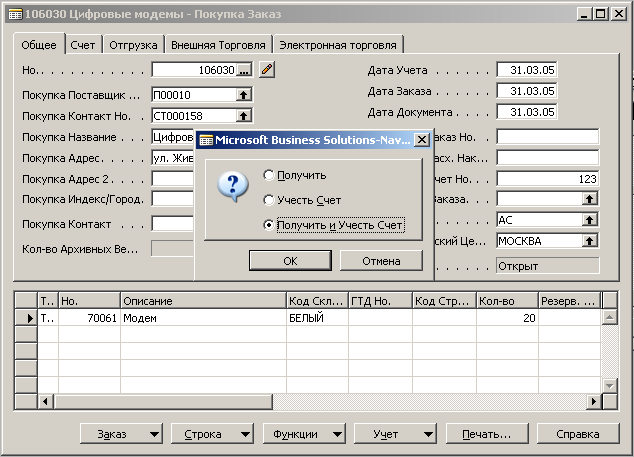Open lookup arrow in the АС field
Screen dimensions: 634x457
coord(590,220)
